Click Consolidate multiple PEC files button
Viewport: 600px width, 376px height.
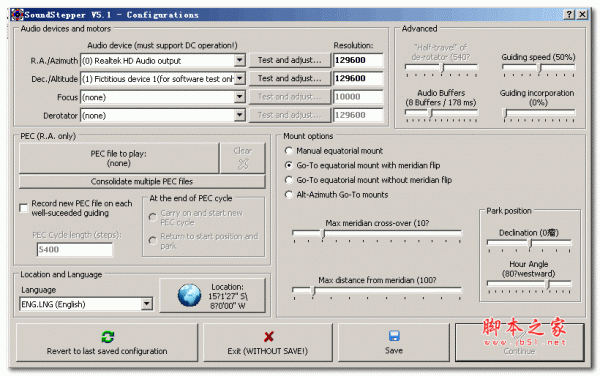(142, 181)
